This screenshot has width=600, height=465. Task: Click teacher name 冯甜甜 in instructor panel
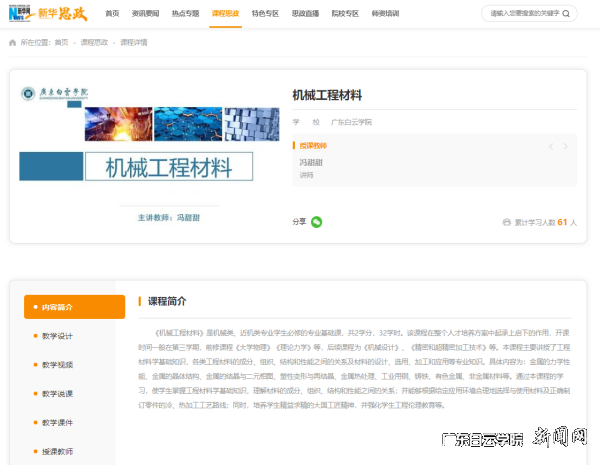click(x=311, y=162)
